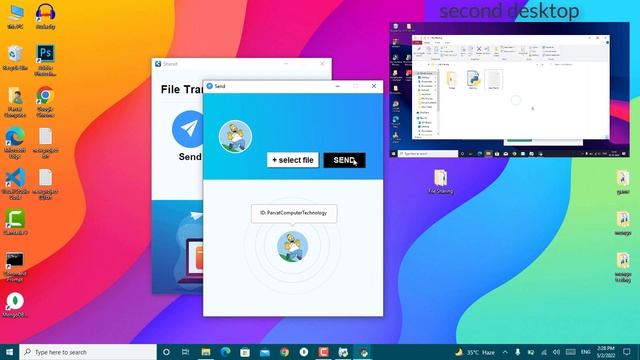The height and width of the screenshot is (360, 640).
Task: Minimize the Send window
Action: pyautogui.click(x=338, y=86)
